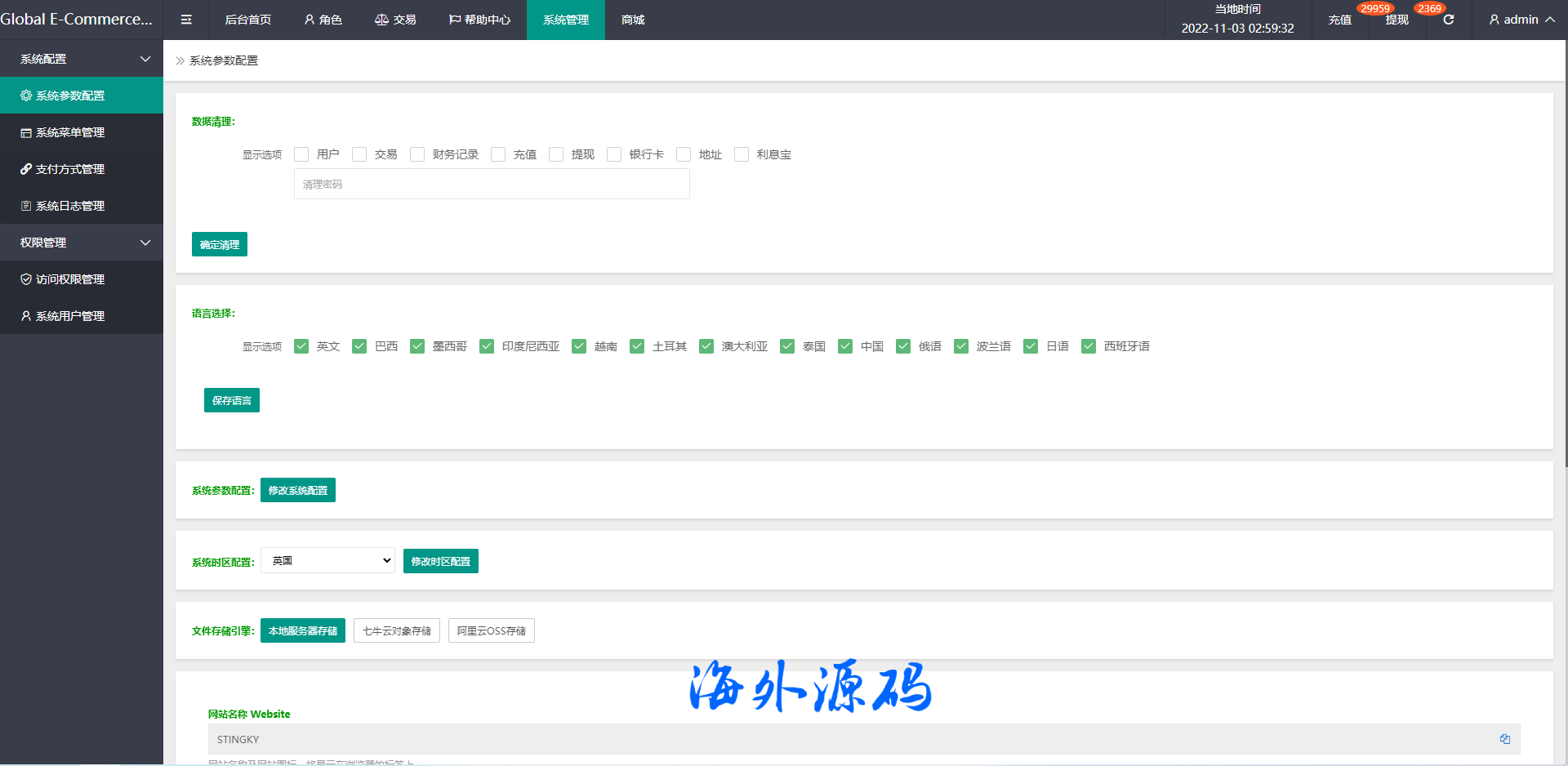Tick the 利息宝 cleanup checkbox

coord(742,154)
